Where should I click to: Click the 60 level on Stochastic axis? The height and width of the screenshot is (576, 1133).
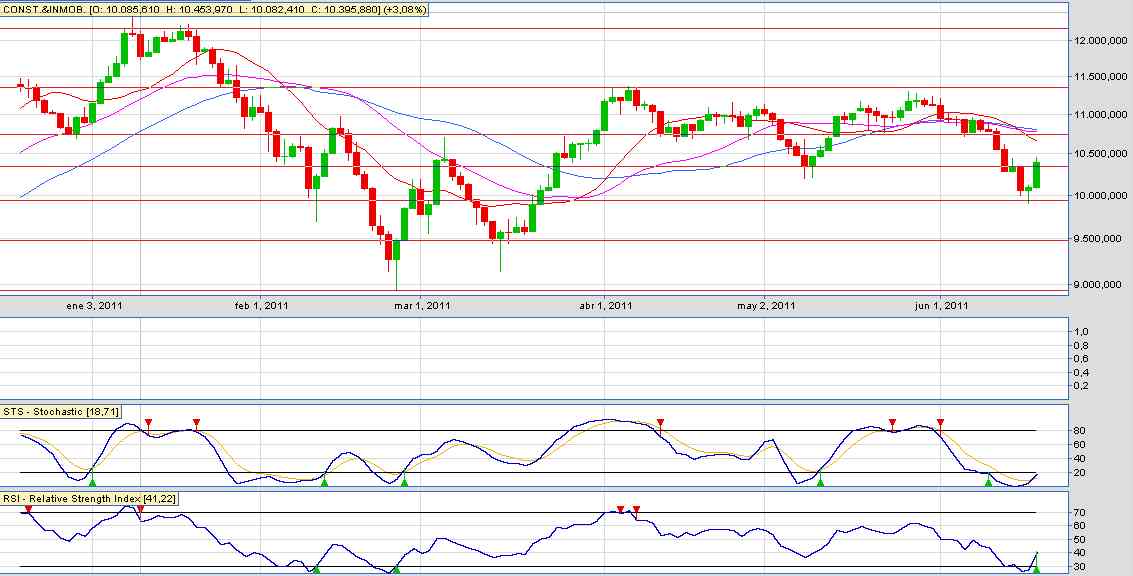pos(1078,444)
